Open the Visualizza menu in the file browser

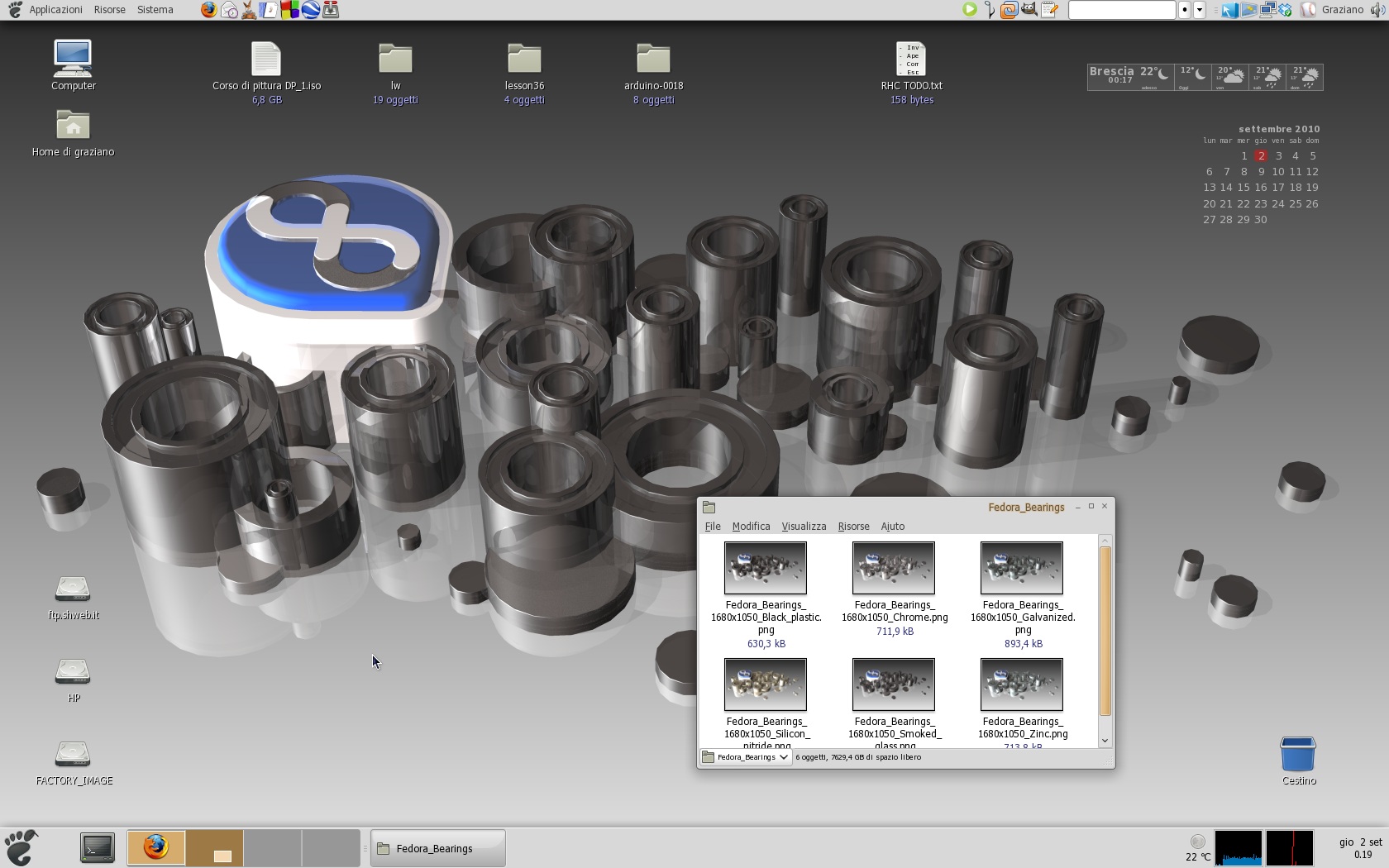[x=804, y=527]
